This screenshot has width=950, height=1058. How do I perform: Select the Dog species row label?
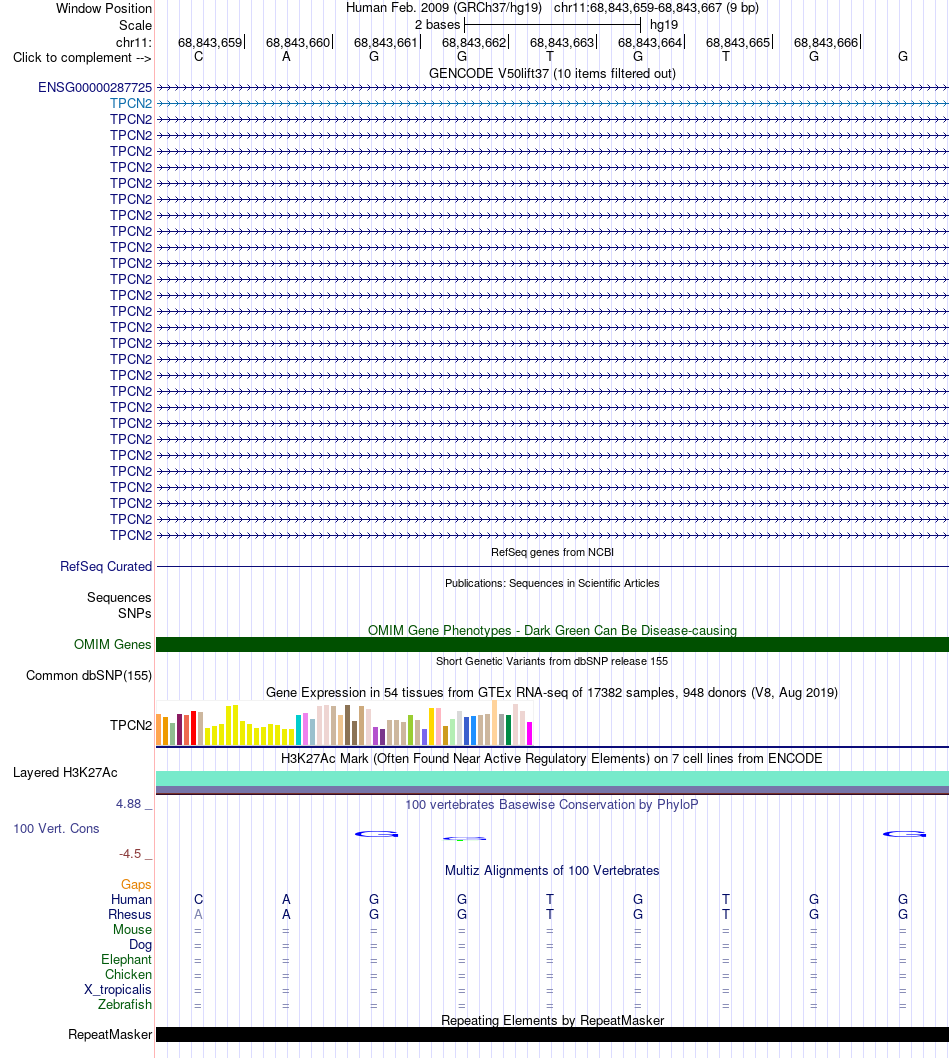point(140,945)
